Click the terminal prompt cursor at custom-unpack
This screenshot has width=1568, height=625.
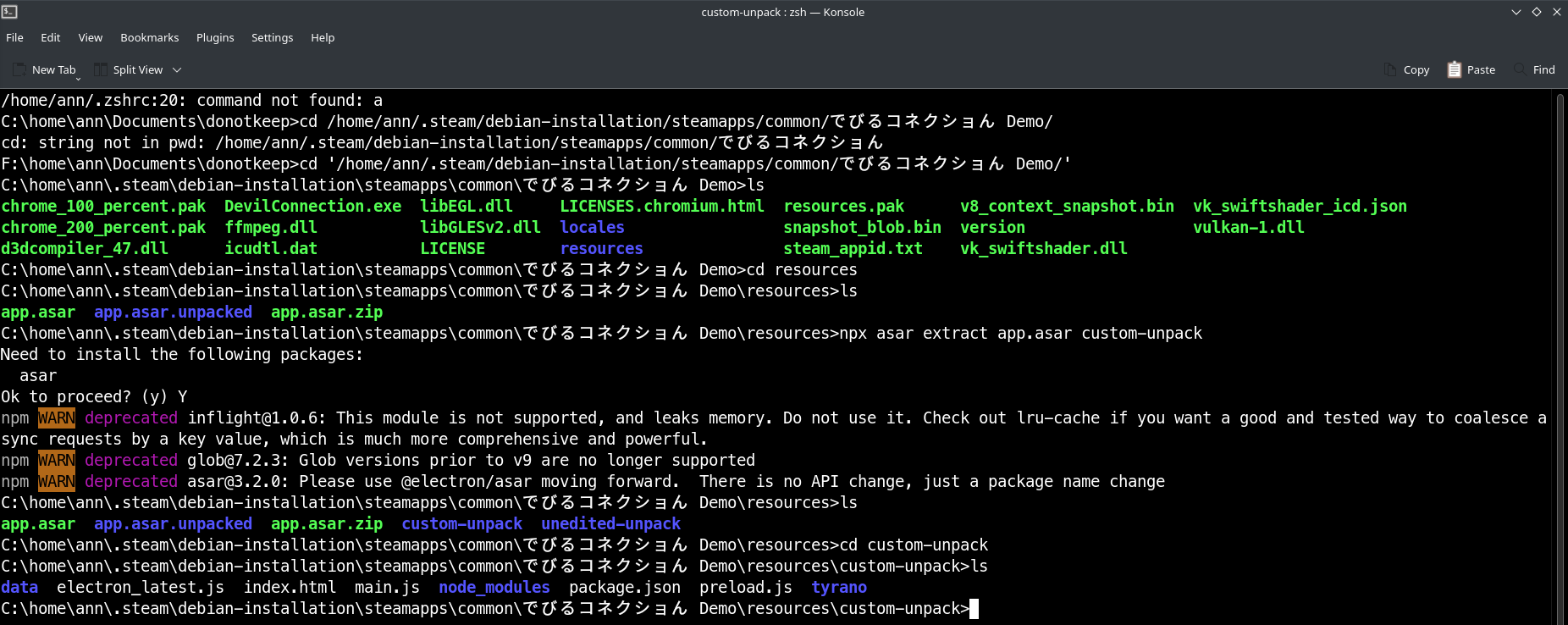click(x=974, y=609)
